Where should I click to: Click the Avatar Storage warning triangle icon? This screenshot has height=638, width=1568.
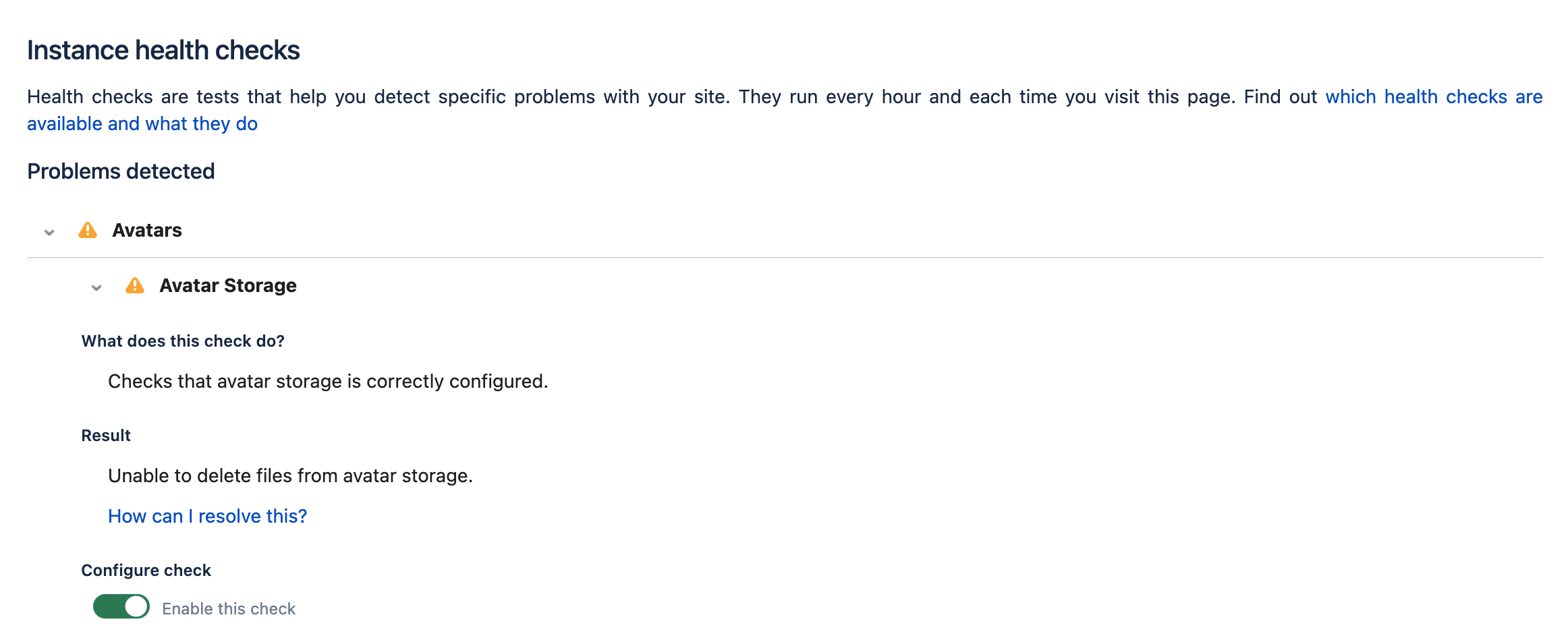click(x=135, y=286)
